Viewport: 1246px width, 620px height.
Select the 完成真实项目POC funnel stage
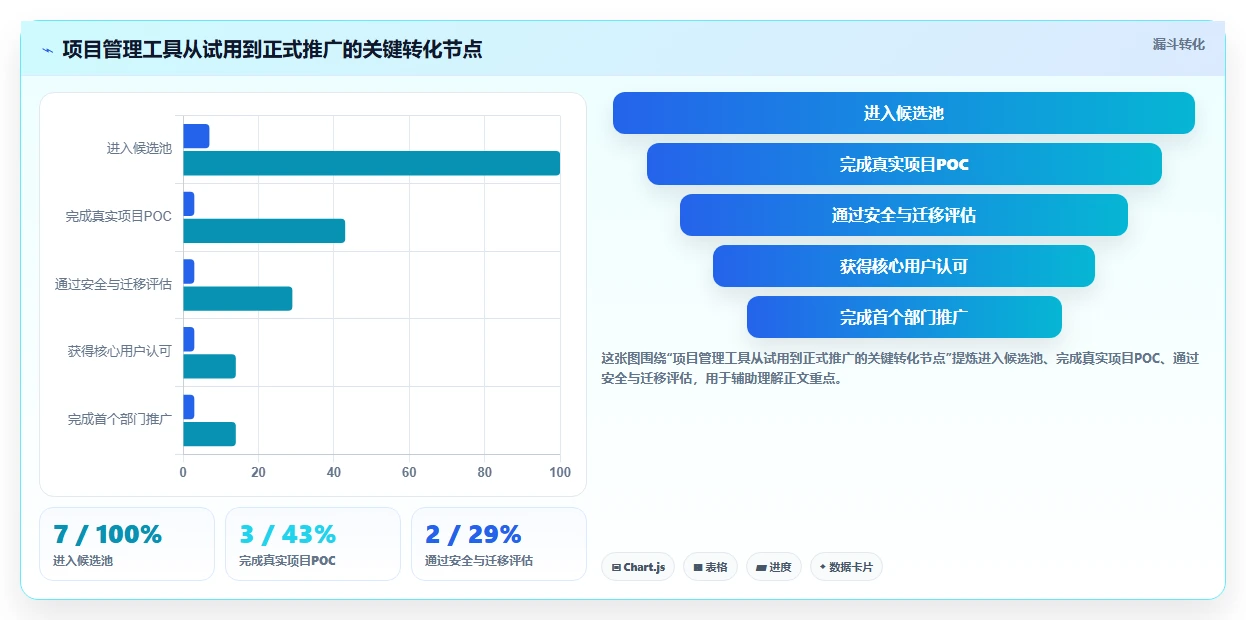coord(904,164)
